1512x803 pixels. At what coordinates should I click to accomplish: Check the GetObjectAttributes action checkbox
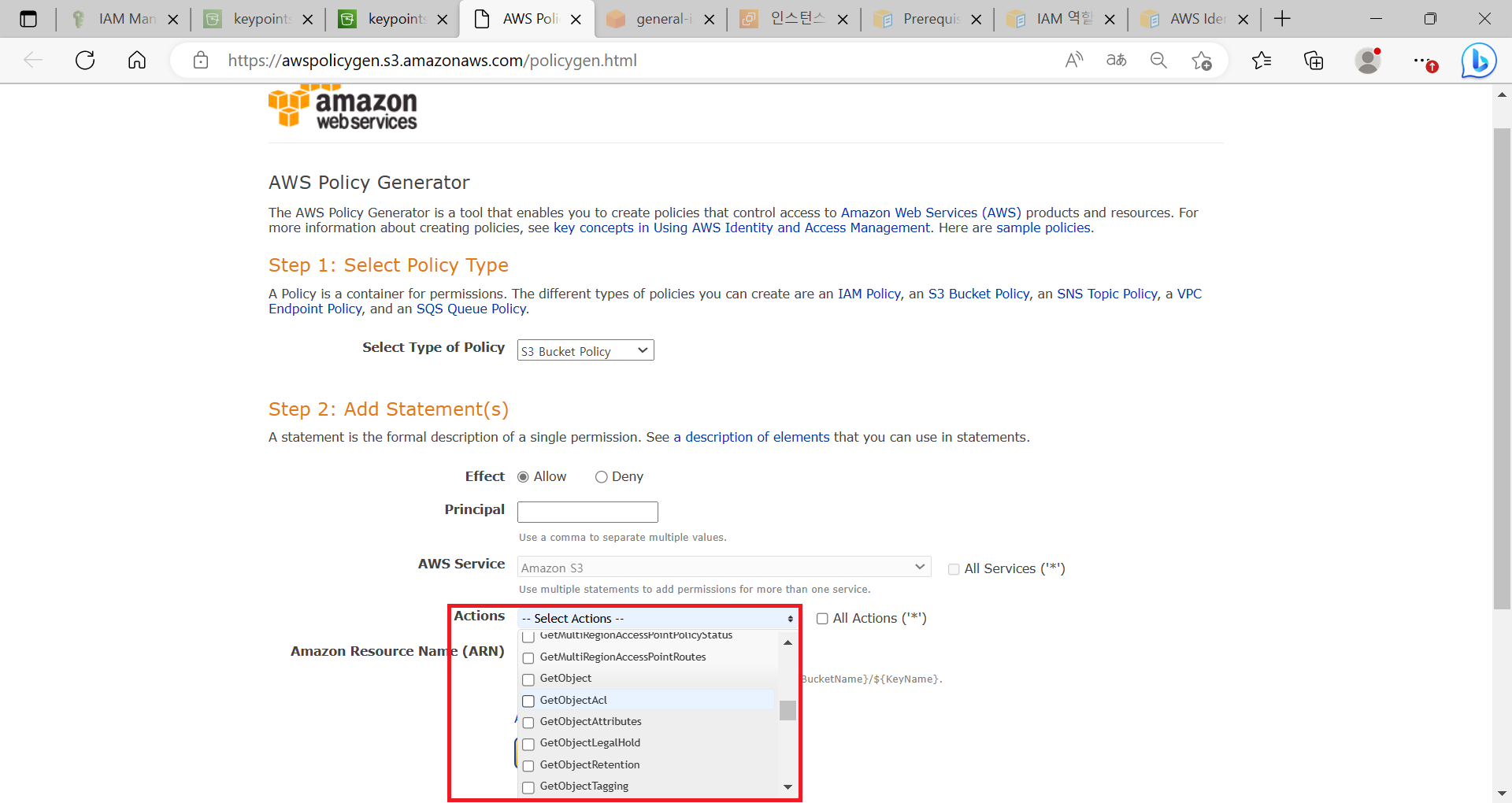click(x=528, y=723)
